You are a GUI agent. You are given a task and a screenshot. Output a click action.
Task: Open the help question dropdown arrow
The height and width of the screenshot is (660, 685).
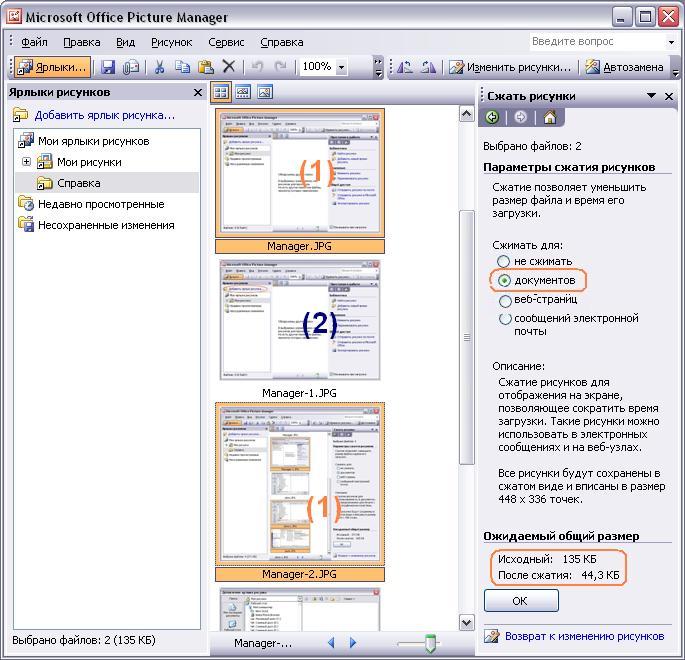click(x=671, y=42)
